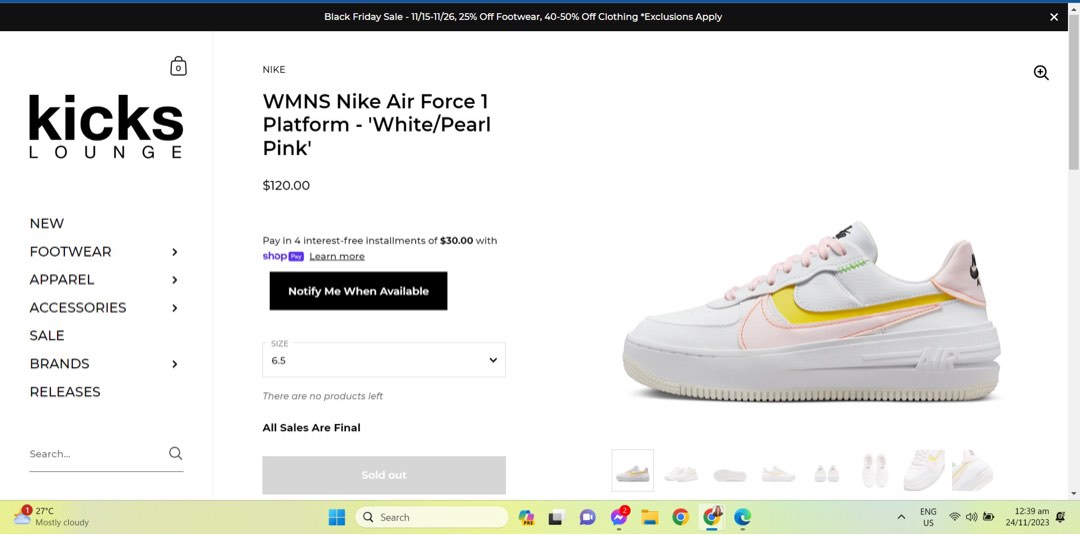Image resolution: width=1080 pixels, height=535 pixels.
Task: Launch Microsoft Edge from the taskbar
Action: (742, 517)
